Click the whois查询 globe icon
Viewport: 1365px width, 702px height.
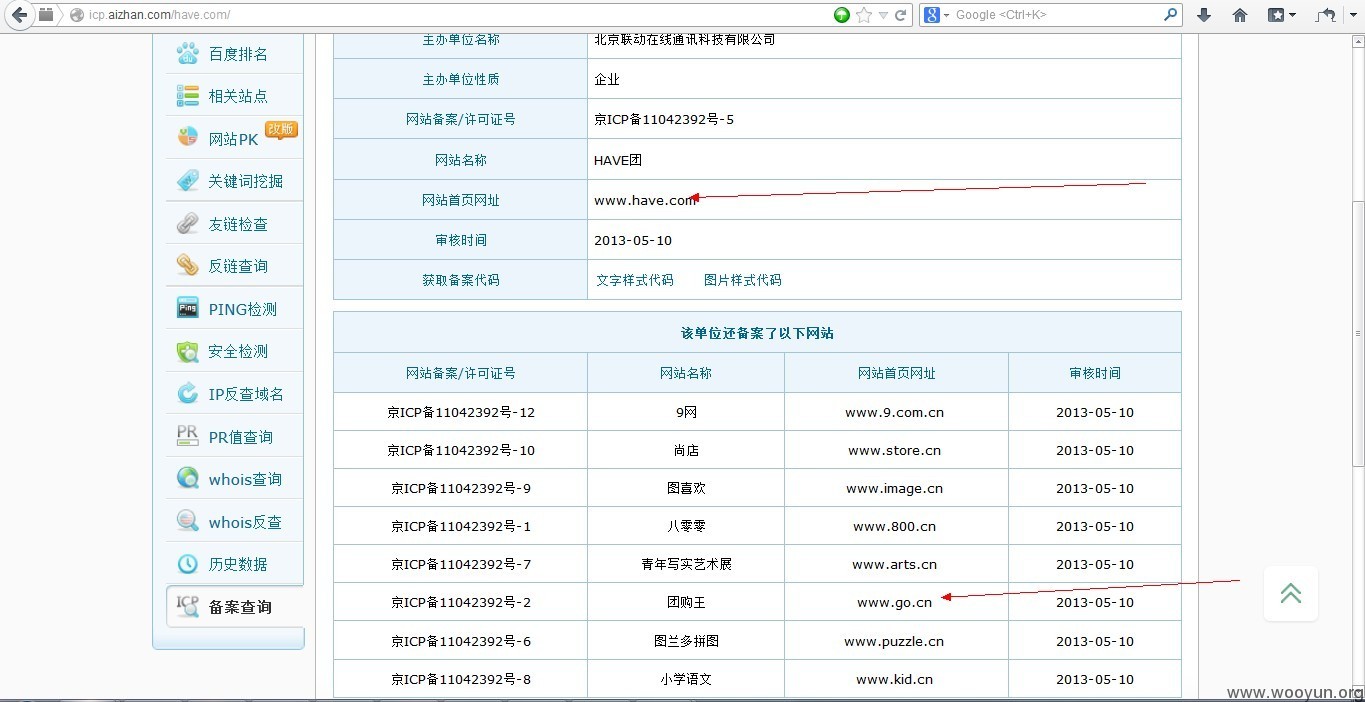[187, 478]
